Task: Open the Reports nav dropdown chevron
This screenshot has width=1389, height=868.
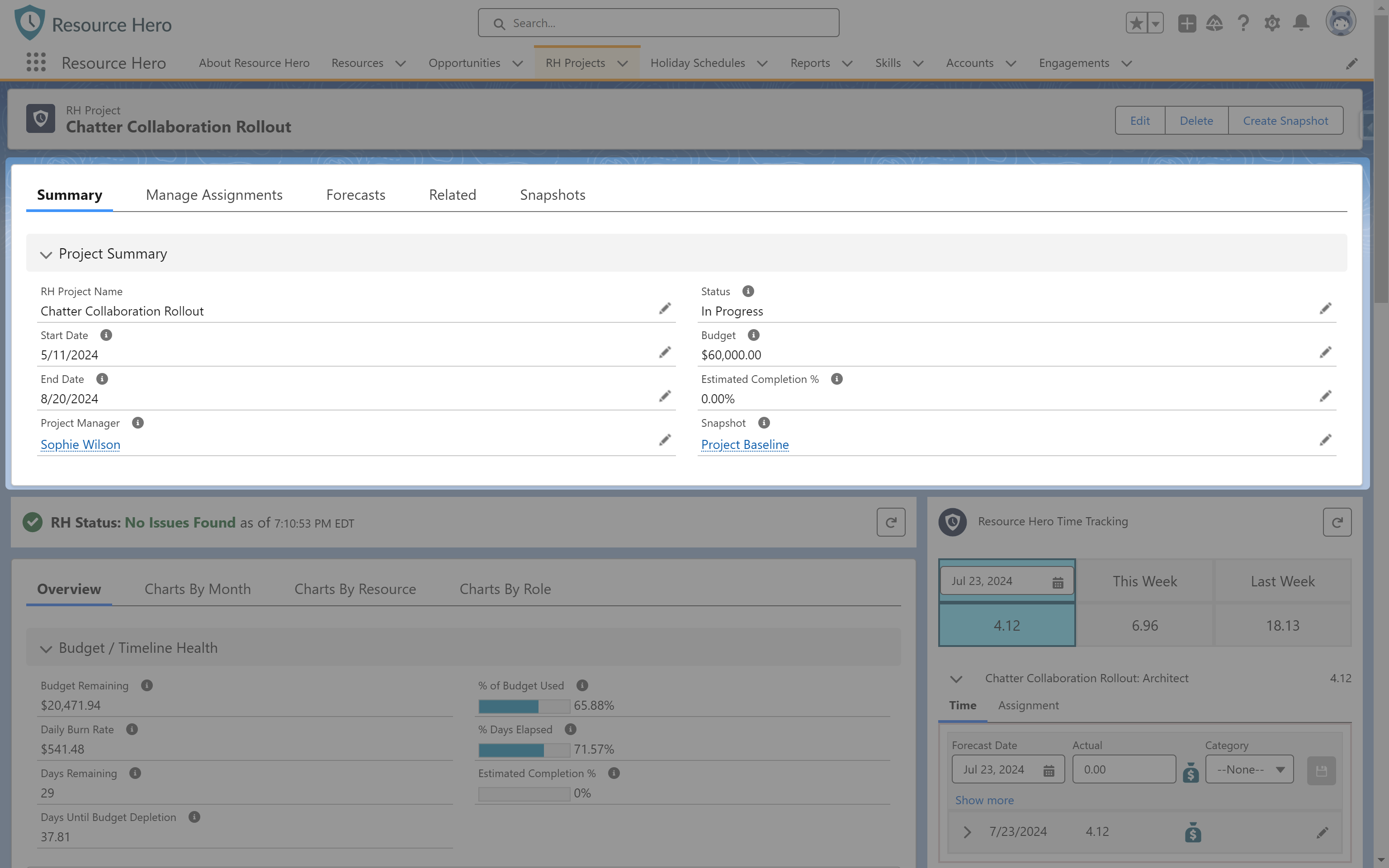Action: [847, 64]
